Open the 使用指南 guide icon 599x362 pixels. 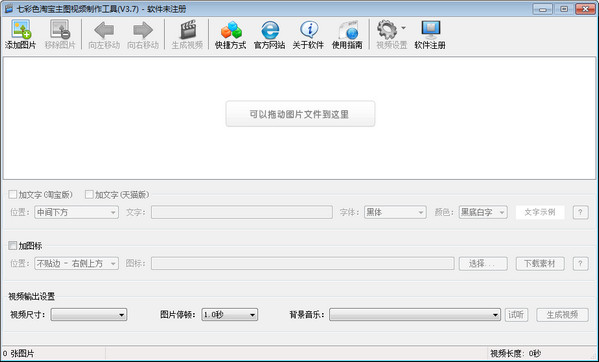348,30
